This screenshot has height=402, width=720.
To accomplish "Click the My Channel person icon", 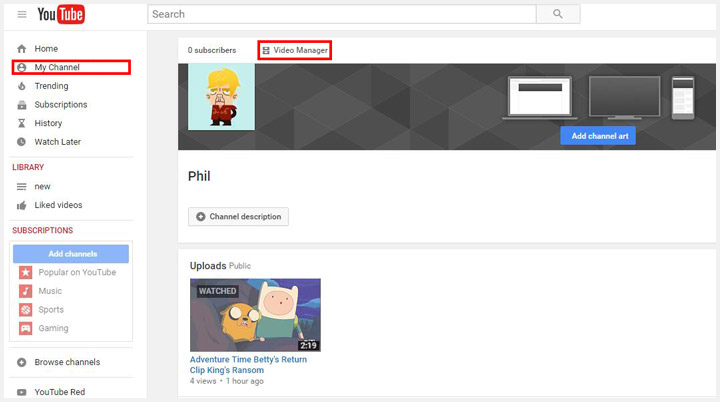I will pos(22,68).
